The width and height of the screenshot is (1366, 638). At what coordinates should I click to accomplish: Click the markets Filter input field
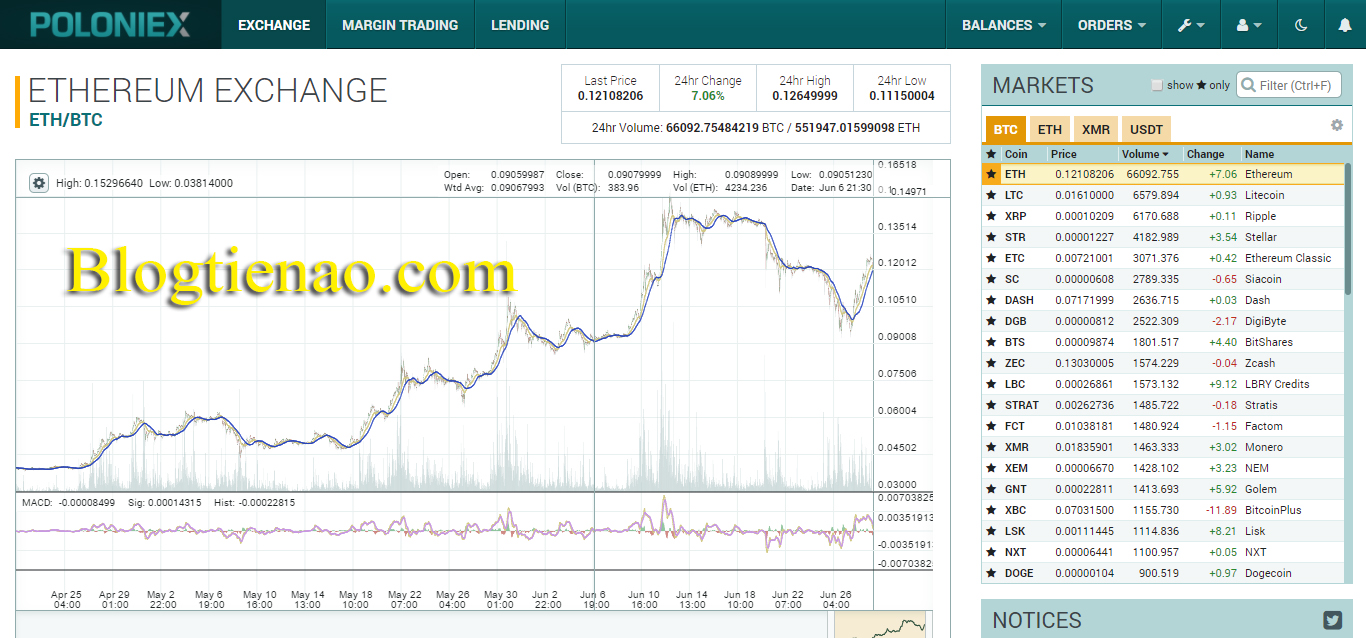click(1297, 86)
